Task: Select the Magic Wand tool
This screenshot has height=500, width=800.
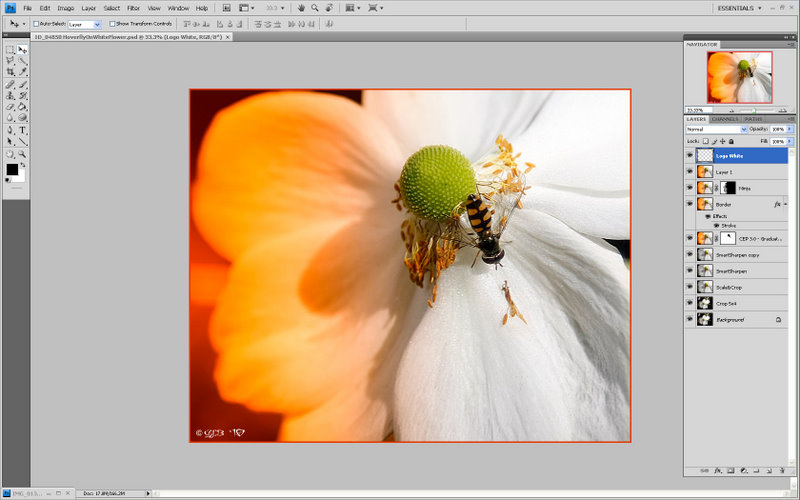Action: click(22, 61)
